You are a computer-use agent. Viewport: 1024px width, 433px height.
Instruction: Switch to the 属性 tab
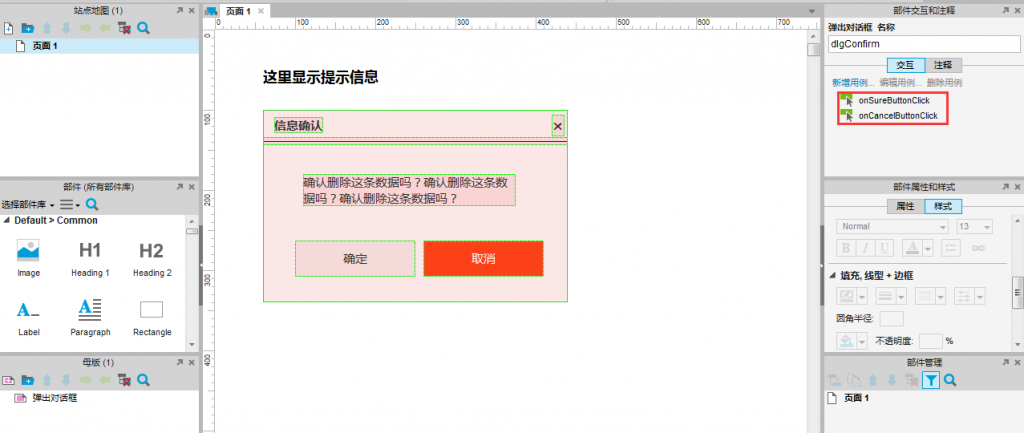pyautogui.click(x=905, y=206)
